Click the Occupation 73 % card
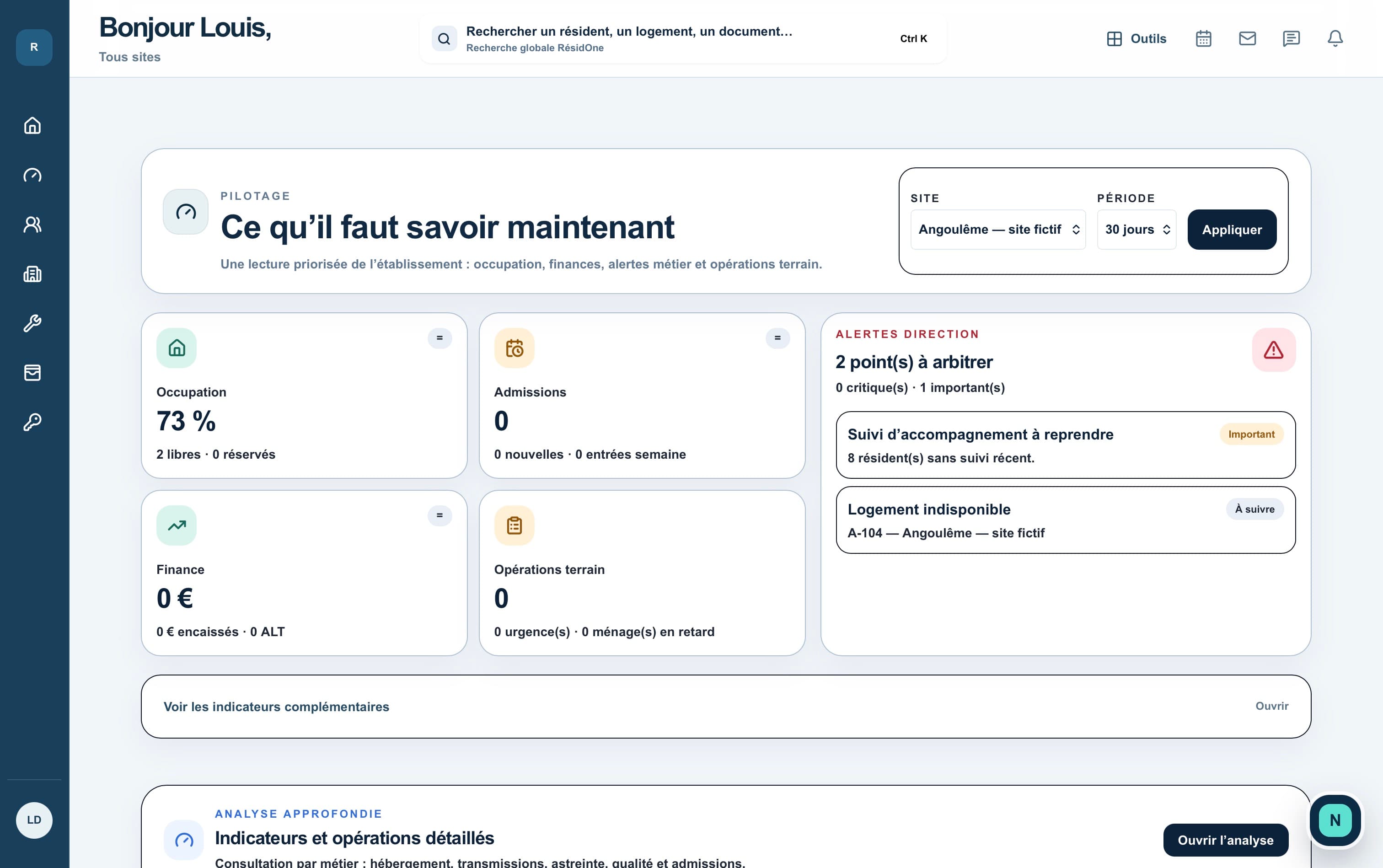Image resolution: width=1383 pixels, height=868 pixels. pyautogui.click(x=304, y=396)
